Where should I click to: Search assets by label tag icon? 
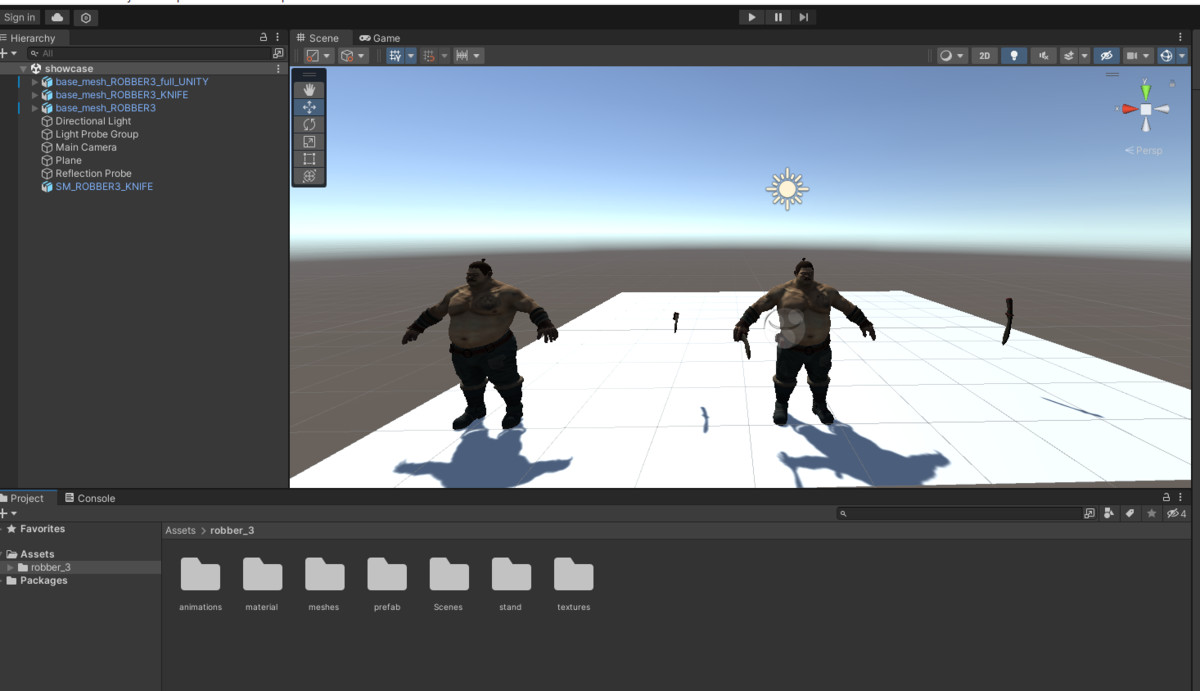tap(1129, 513)
